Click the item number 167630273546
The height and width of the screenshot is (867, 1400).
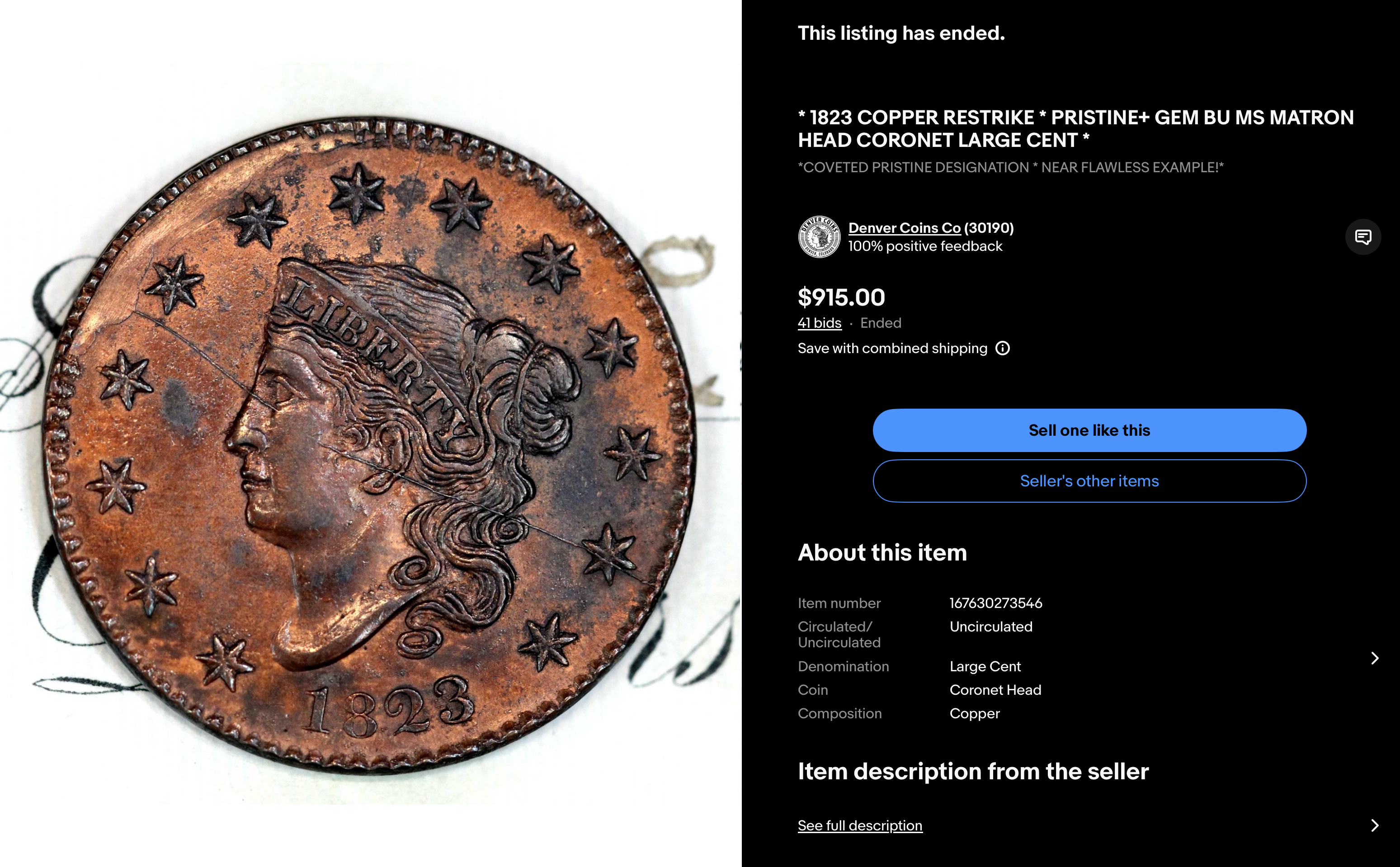click(x=996, y=603)
